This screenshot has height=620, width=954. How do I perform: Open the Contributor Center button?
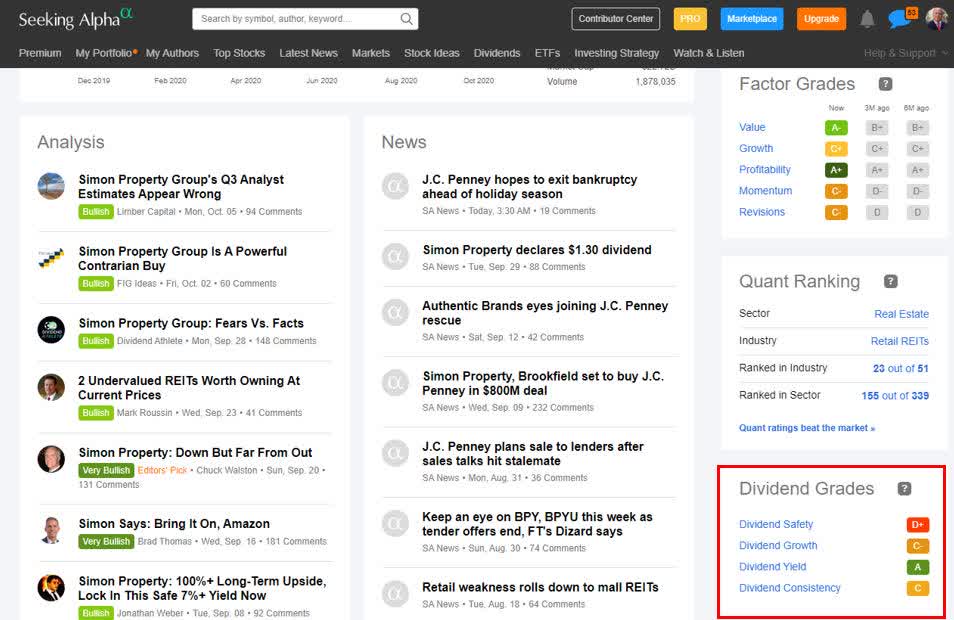point(616,19)
